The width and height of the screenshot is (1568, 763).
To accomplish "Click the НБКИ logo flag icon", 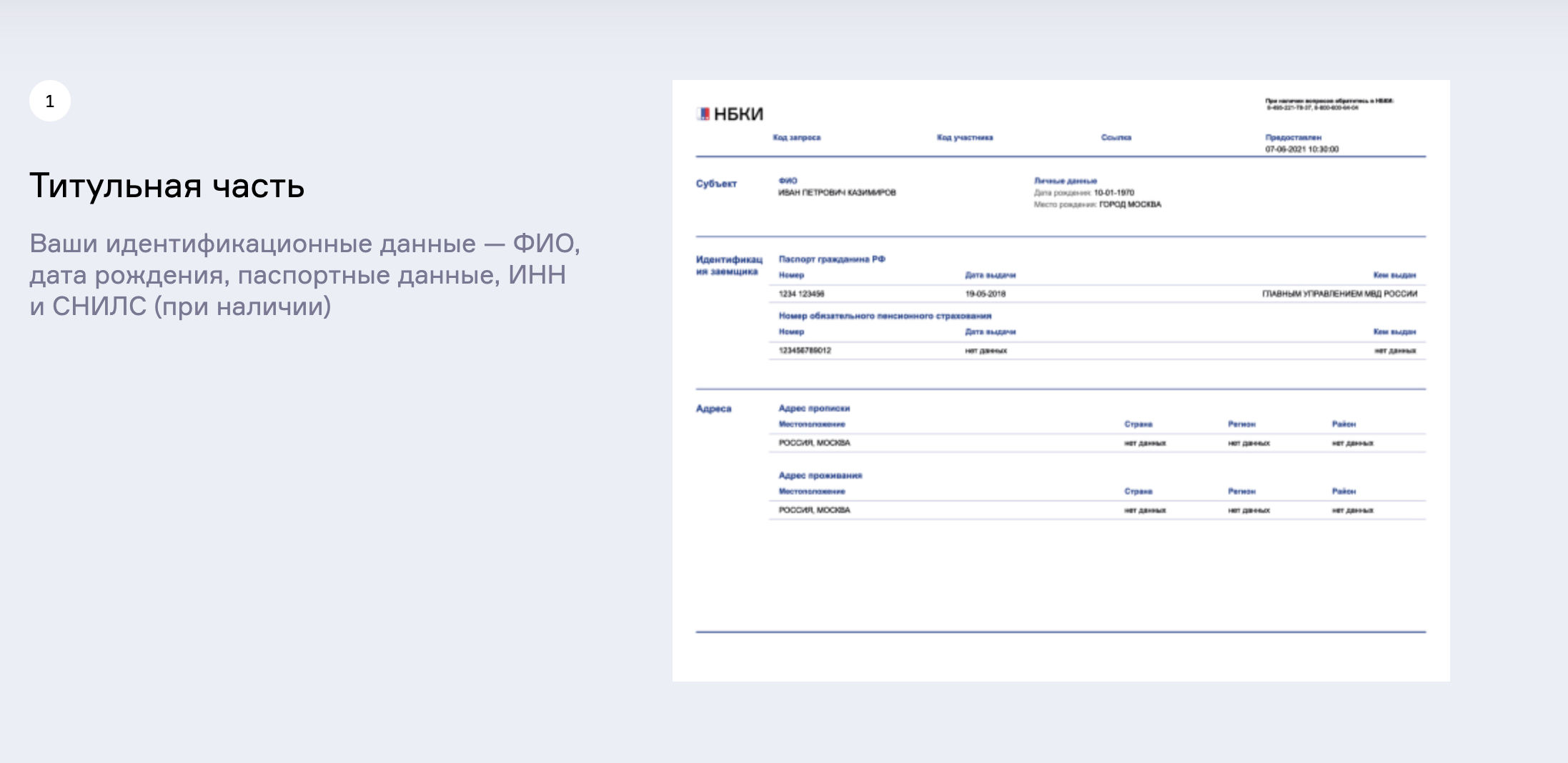I will pos(703,114).
